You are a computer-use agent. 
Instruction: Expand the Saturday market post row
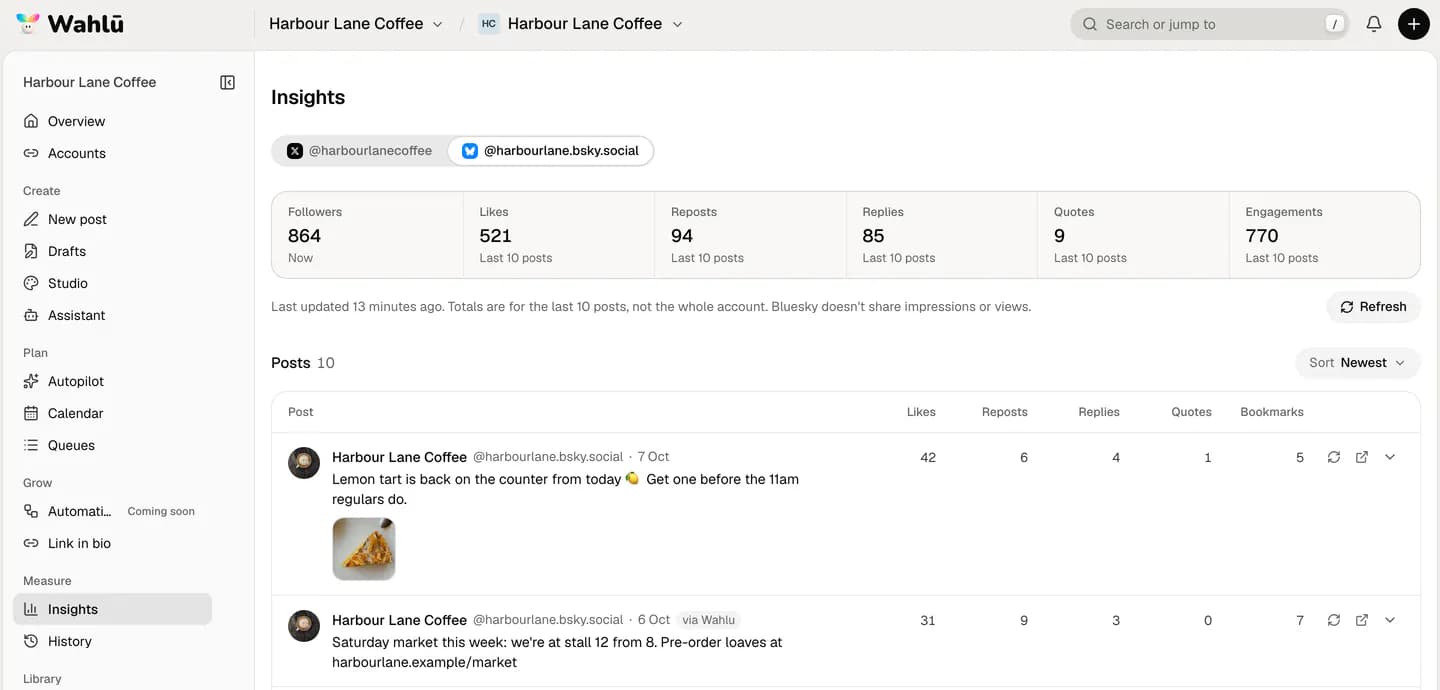coord(1390,620)
